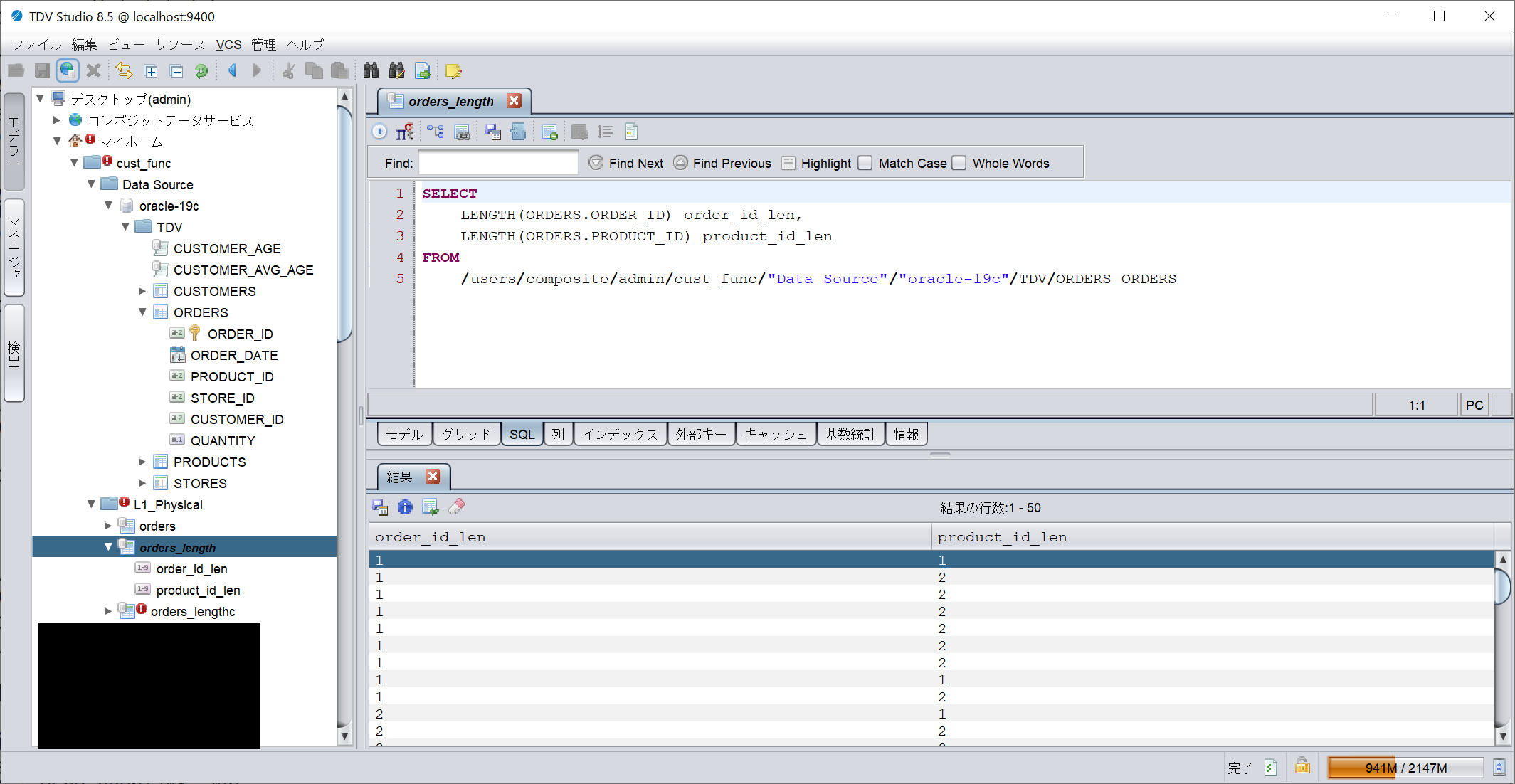Click the blue import arrow icon in editor toolbar
This screenshot has height=784, width=1515.
pyautogui.click(x=518, y=132)
